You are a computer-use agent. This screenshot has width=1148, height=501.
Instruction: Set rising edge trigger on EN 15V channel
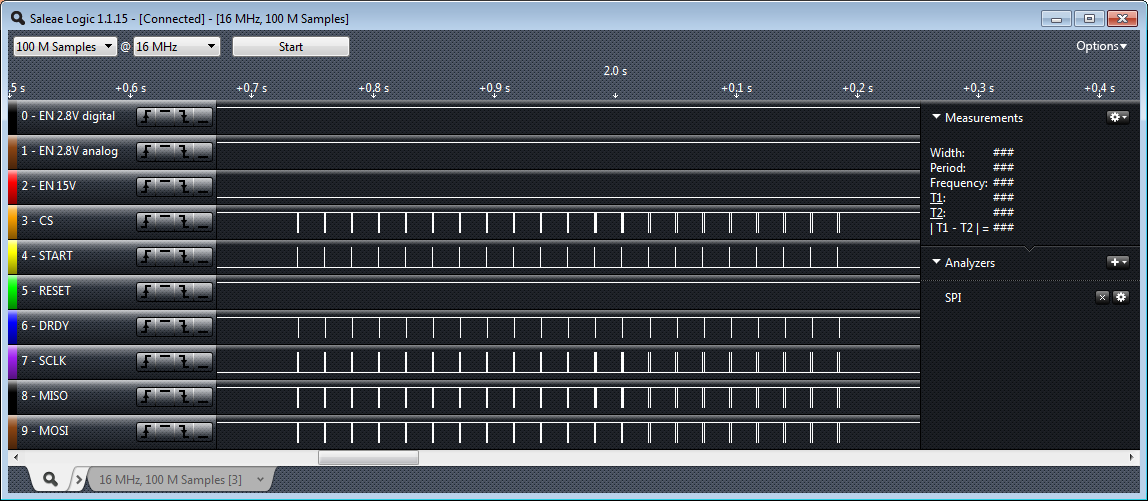point(146,186)
